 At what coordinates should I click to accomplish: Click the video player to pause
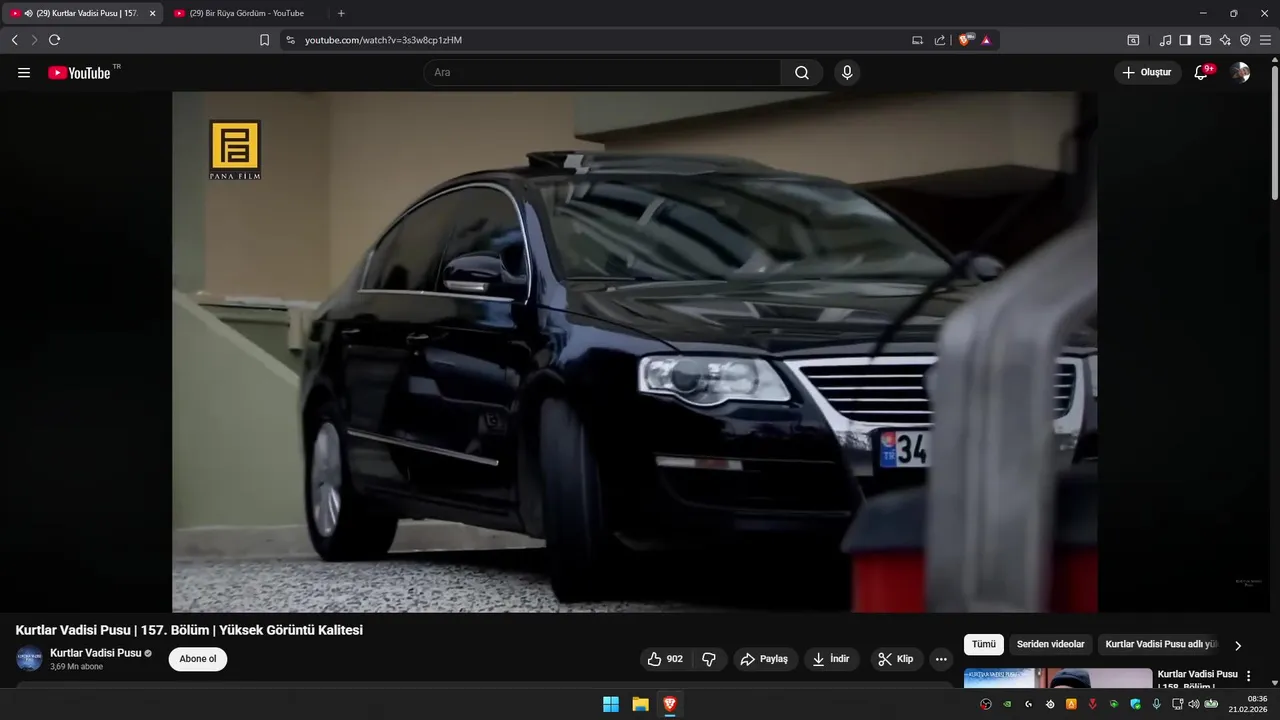pos(634,352)
